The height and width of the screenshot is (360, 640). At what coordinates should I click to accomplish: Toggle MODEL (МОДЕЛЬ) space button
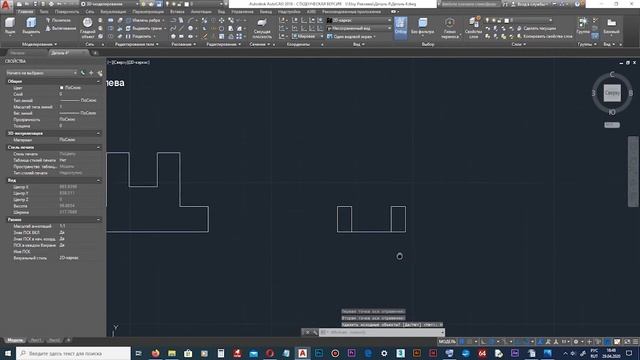coord(447,342)
